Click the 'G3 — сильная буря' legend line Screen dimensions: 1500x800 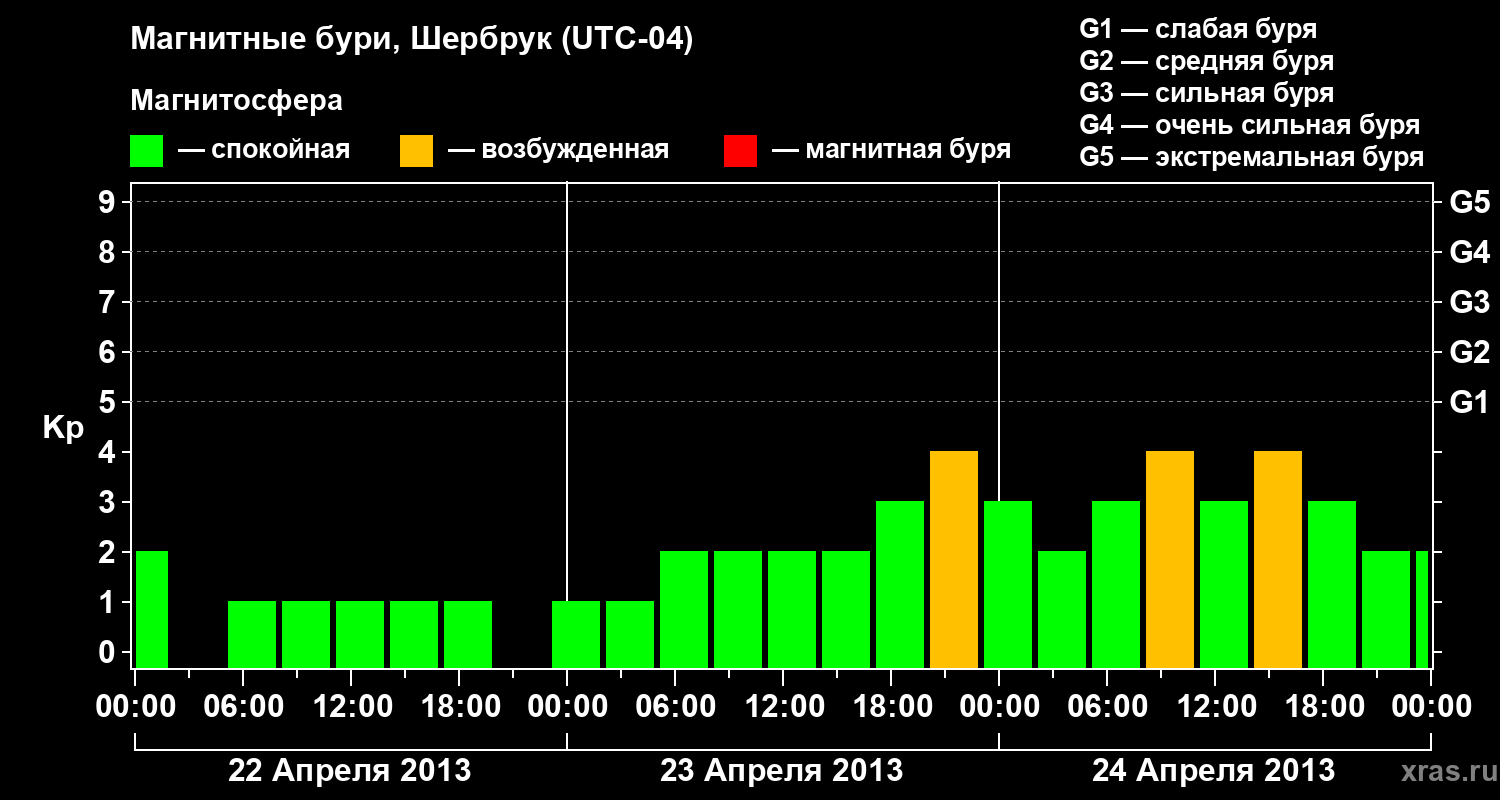point(1206,93)
